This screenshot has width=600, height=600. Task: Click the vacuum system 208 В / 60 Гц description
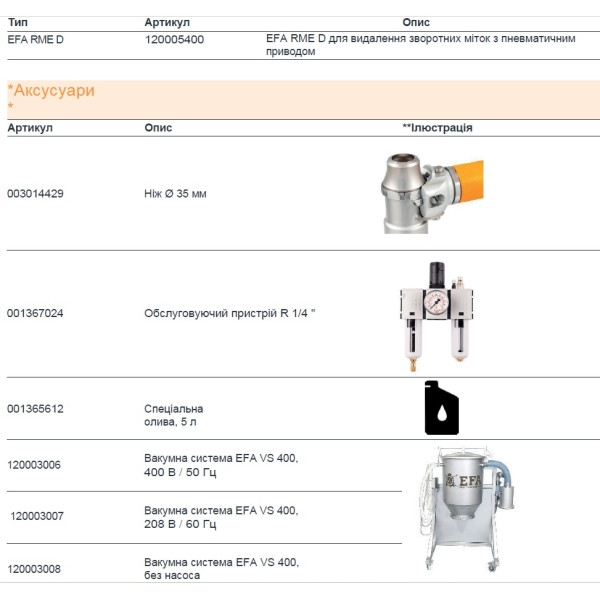pyautogui.click(x=221, y=517)
